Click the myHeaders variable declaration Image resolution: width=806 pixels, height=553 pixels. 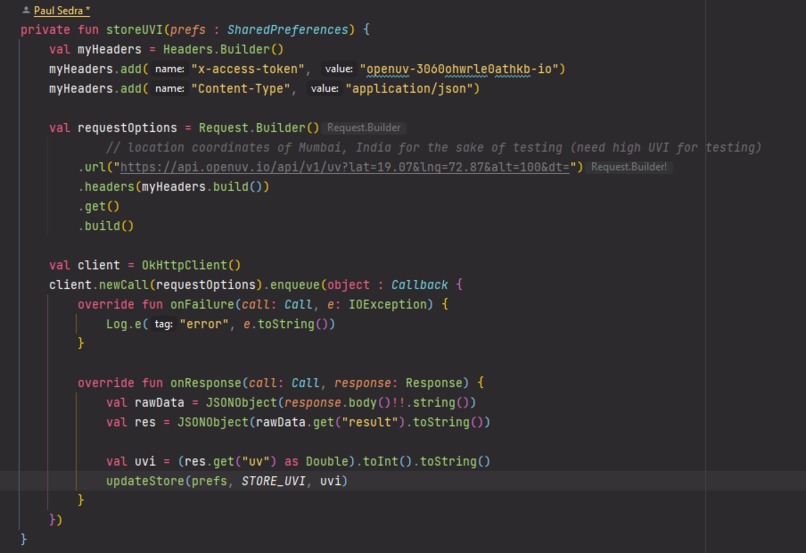pyautogui.click(x=109, y=49)
